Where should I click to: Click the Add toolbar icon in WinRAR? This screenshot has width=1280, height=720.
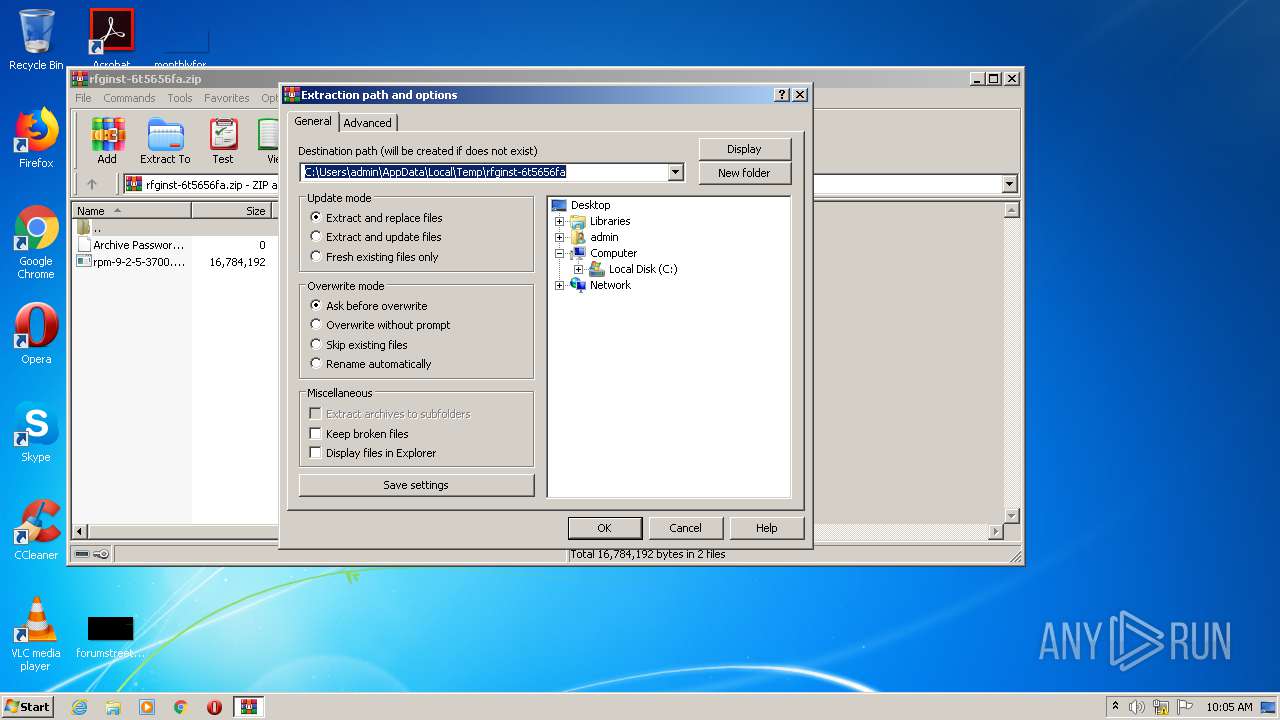(x=107, y=141)
